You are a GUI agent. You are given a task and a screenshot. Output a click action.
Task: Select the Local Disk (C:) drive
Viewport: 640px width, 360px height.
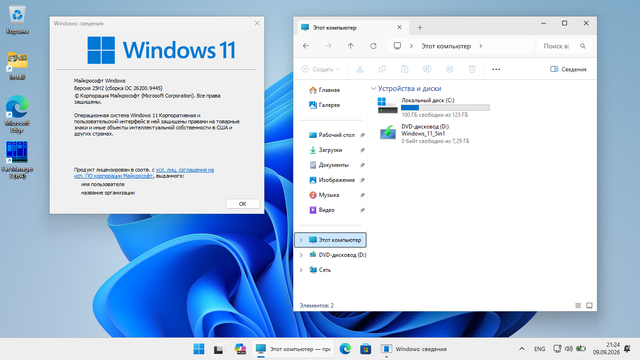point(433,107)
